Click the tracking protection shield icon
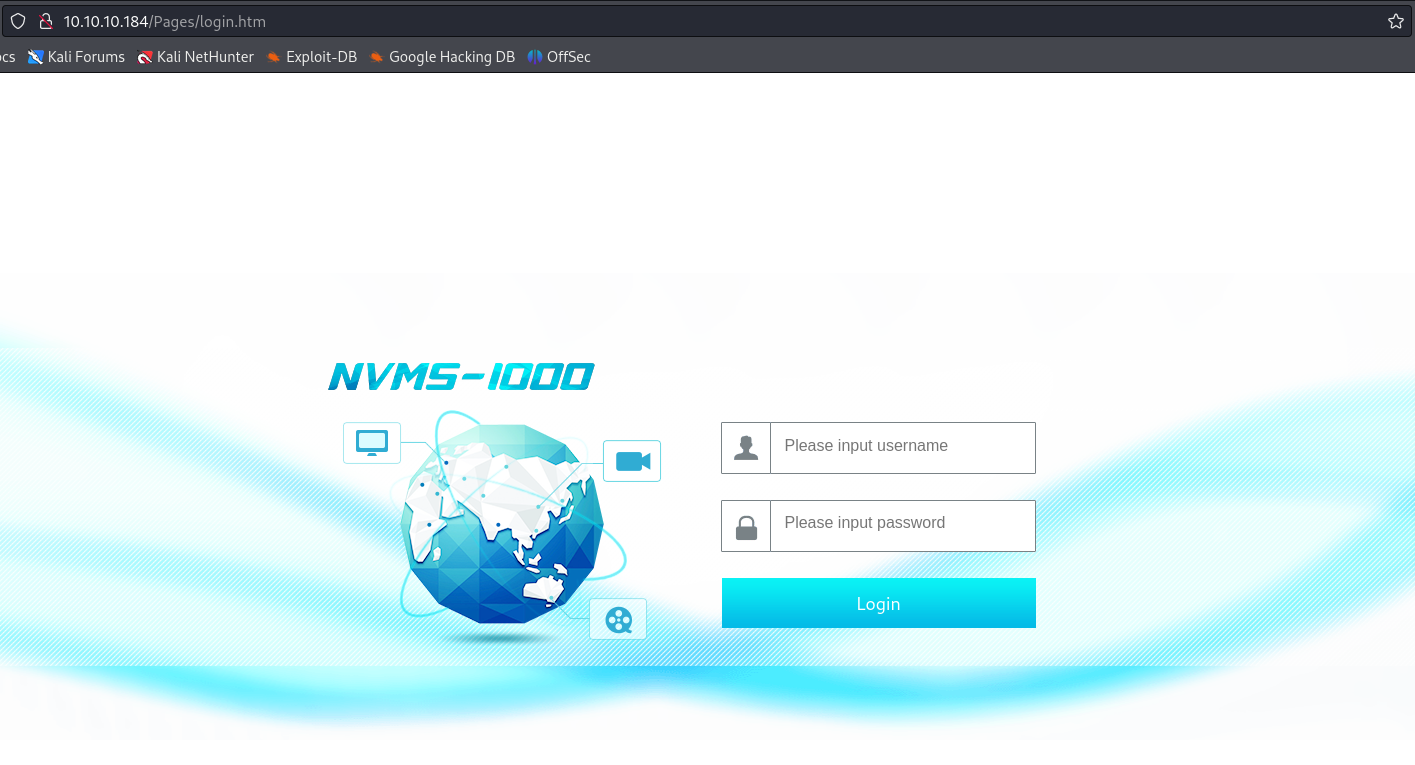 click(18, 21)
